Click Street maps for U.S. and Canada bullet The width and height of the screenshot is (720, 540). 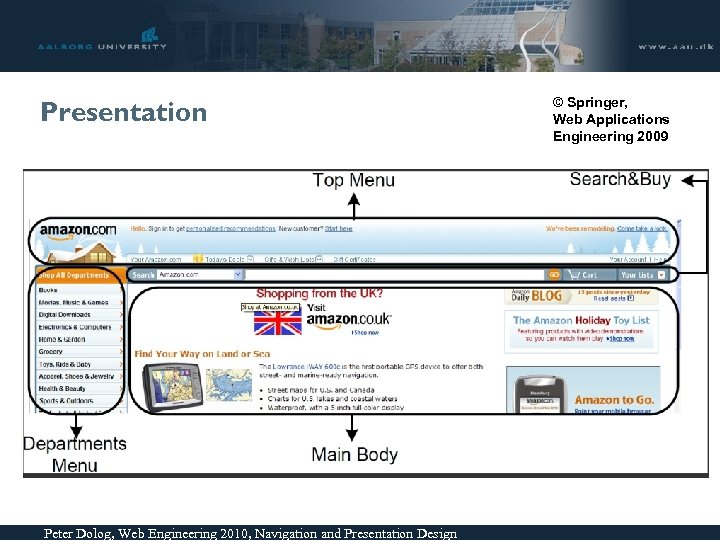coord(321,390)
